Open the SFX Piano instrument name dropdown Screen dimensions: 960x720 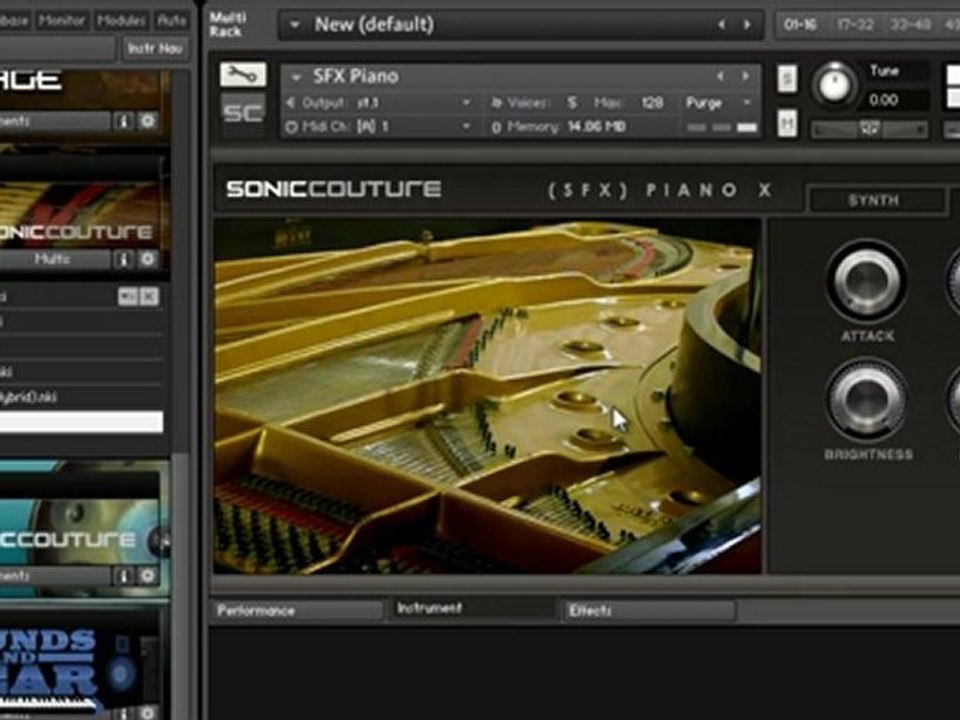pyautogui.click(x=296, y=77)
